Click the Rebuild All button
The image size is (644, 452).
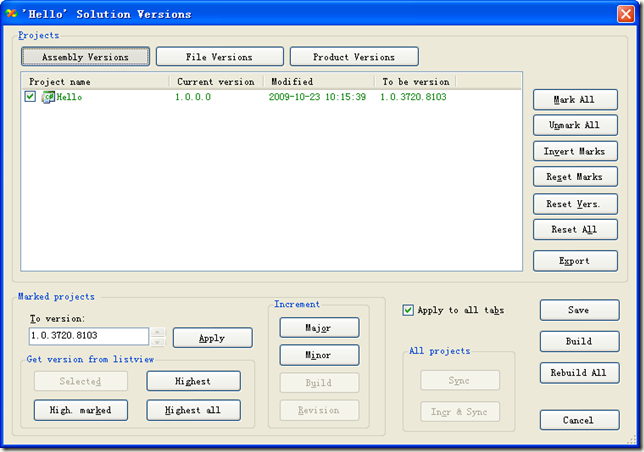pyautogui.click(x=579, y=372)
